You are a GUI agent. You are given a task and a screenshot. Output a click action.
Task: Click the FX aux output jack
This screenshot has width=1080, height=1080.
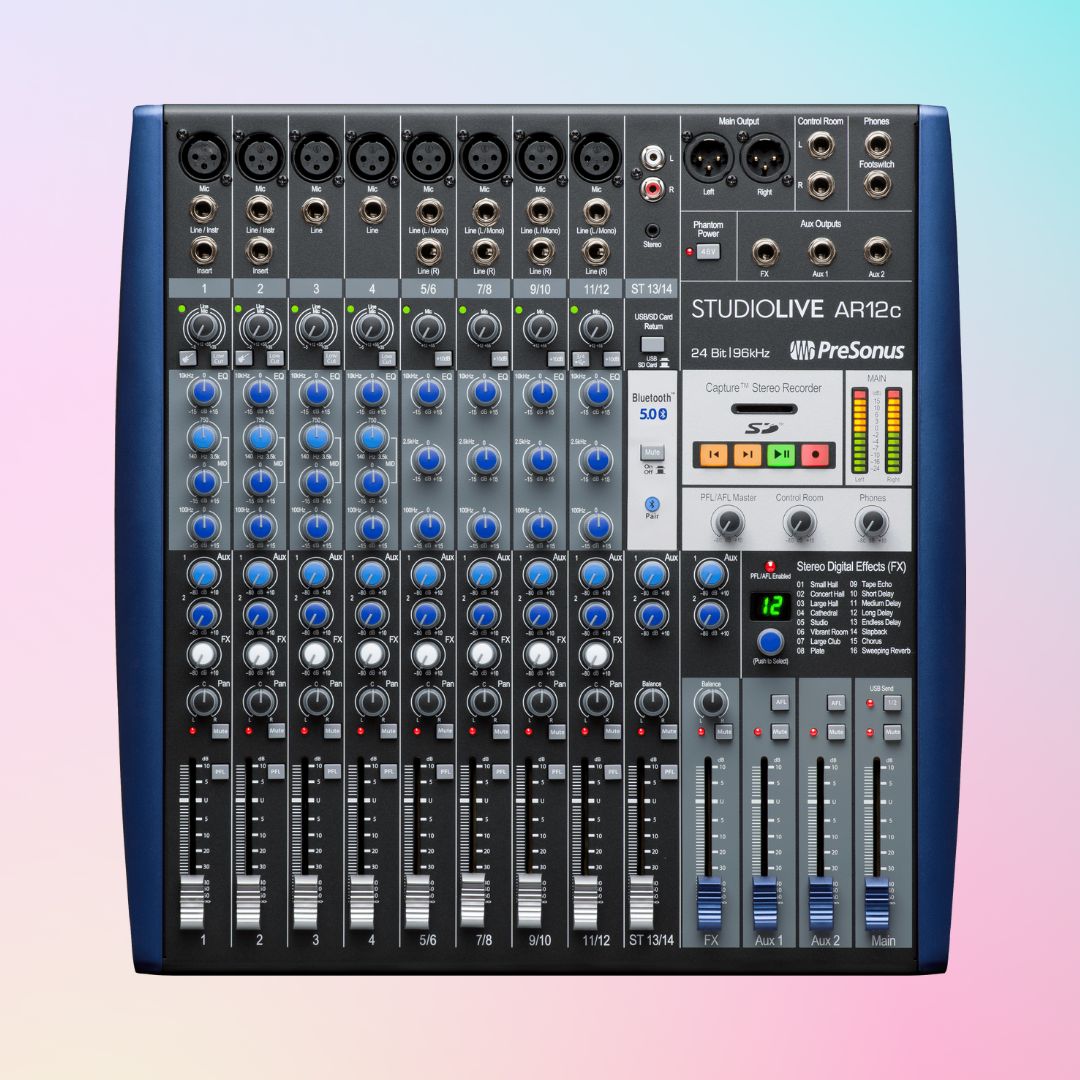click(x=765, y=251)
